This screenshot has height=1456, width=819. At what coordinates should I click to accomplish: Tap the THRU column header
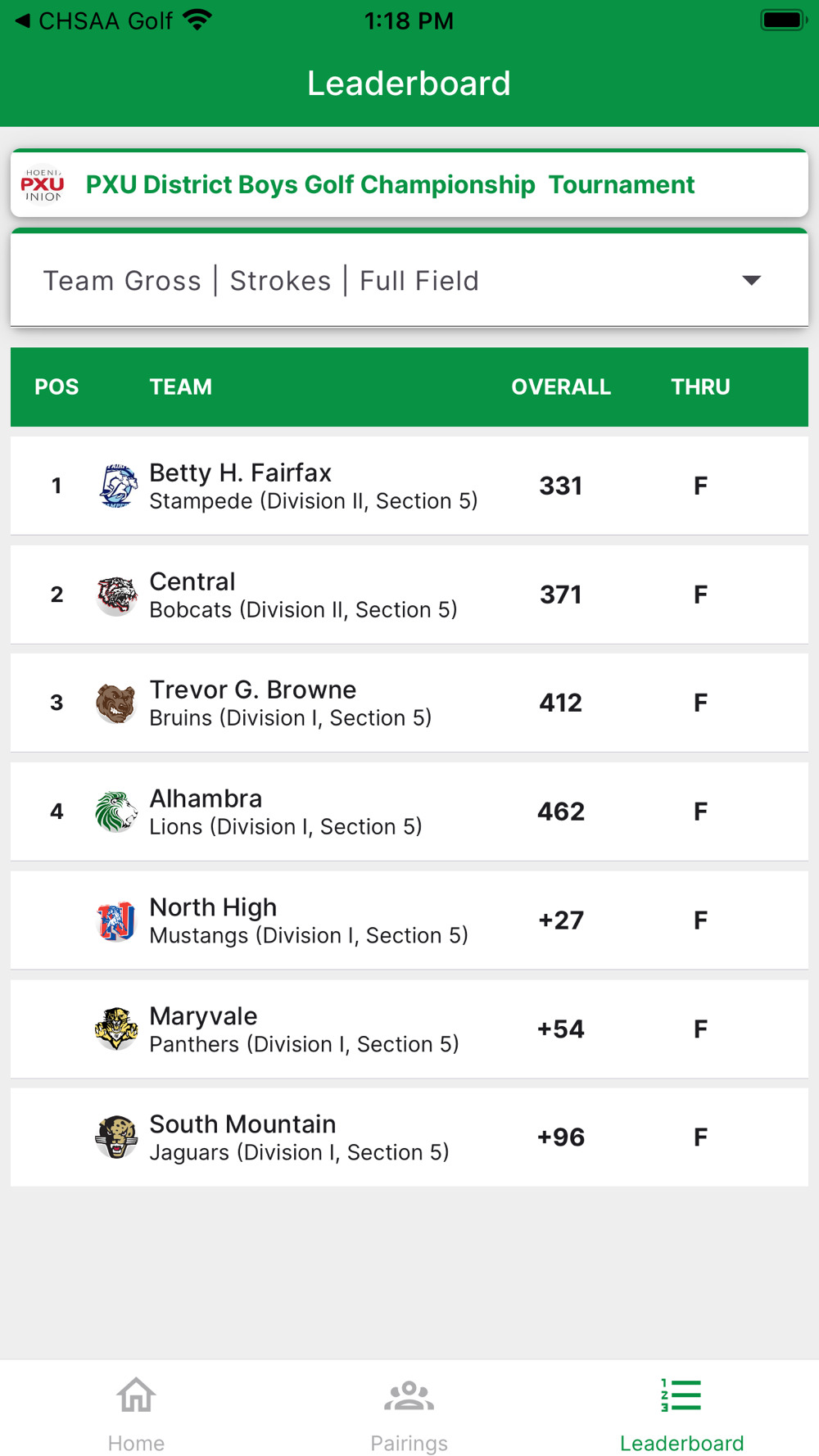pos(700,387)
